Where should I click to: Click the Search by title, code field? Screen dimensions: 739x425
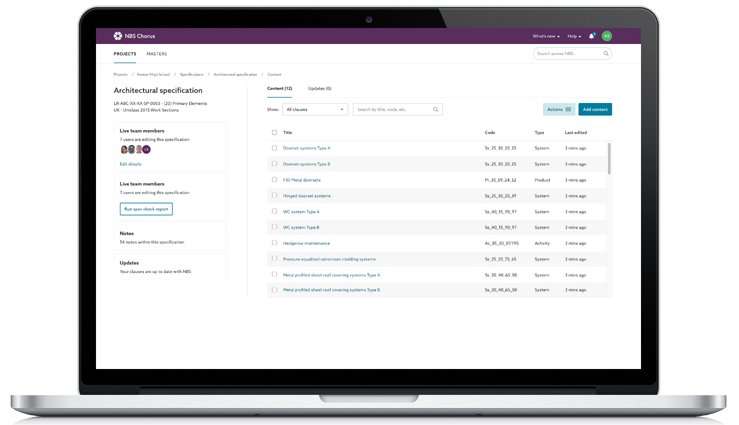point(397,109)
